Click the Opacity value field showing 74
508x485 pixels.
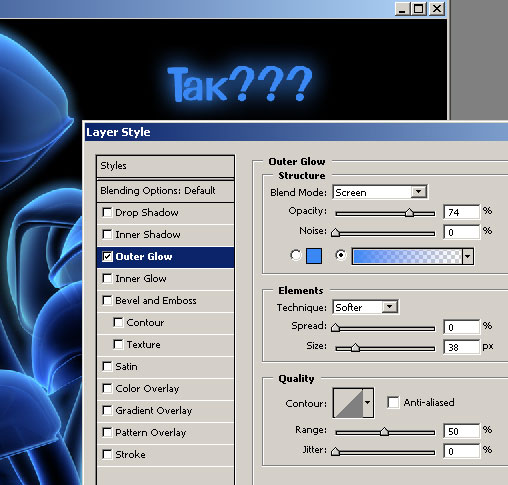pyautogui.click(x=462, y=212)
